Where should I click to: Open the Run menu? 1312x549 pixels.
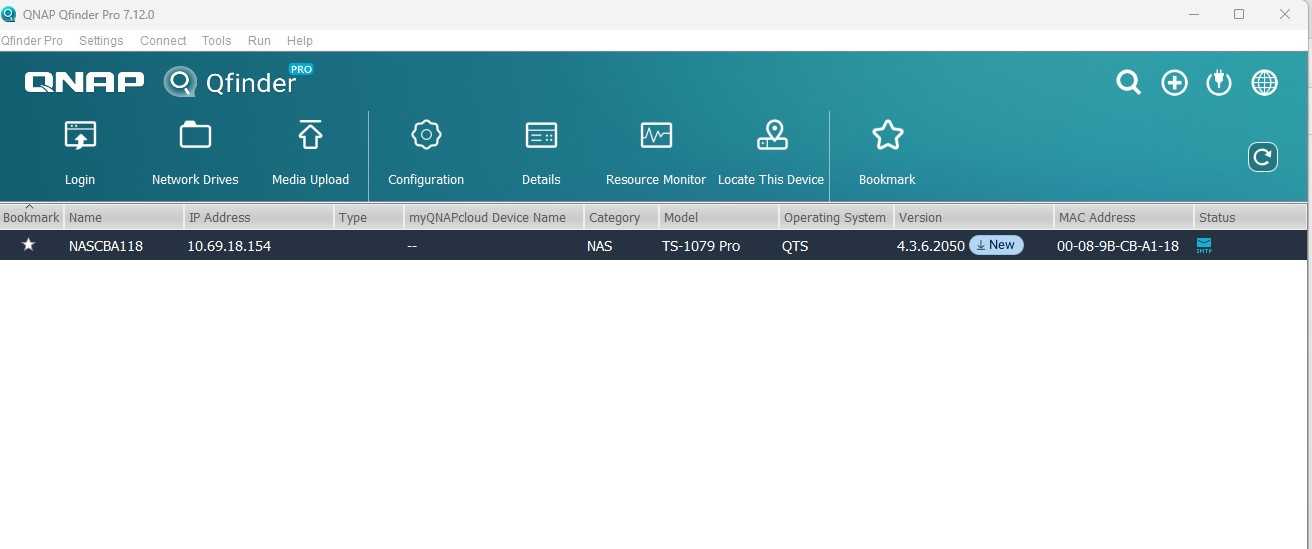point(259,41)
